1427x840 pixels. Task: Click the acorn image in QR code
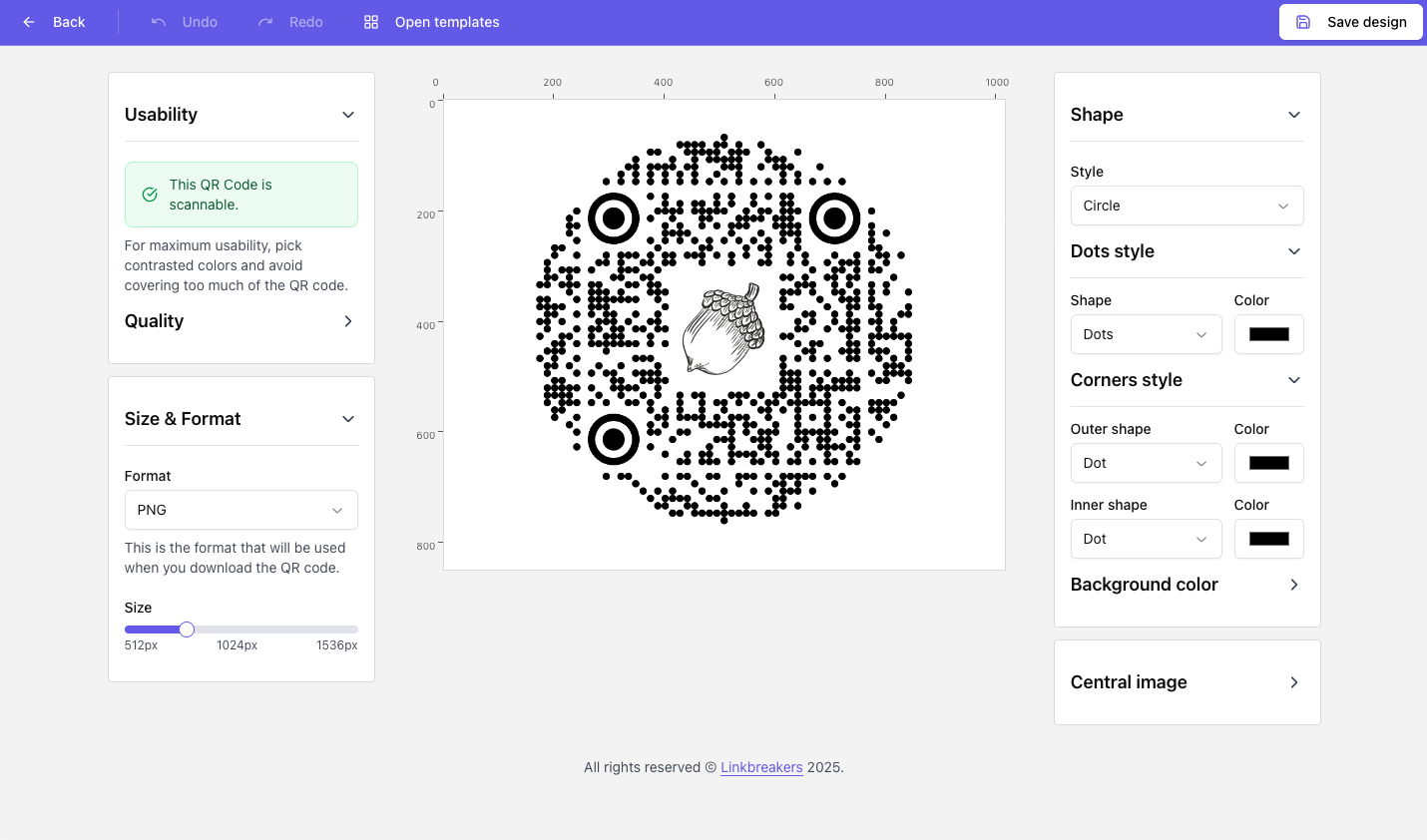tap(724, 329)
